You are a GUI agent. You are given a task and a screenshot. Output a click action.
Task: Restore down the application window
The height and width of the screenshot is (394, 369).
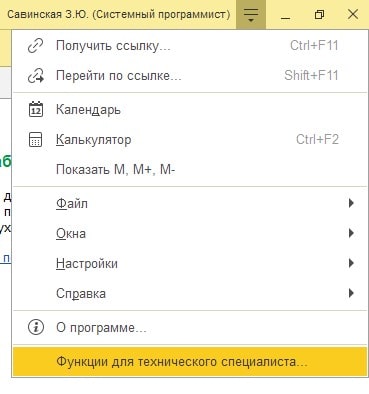[x=319, y=15]
